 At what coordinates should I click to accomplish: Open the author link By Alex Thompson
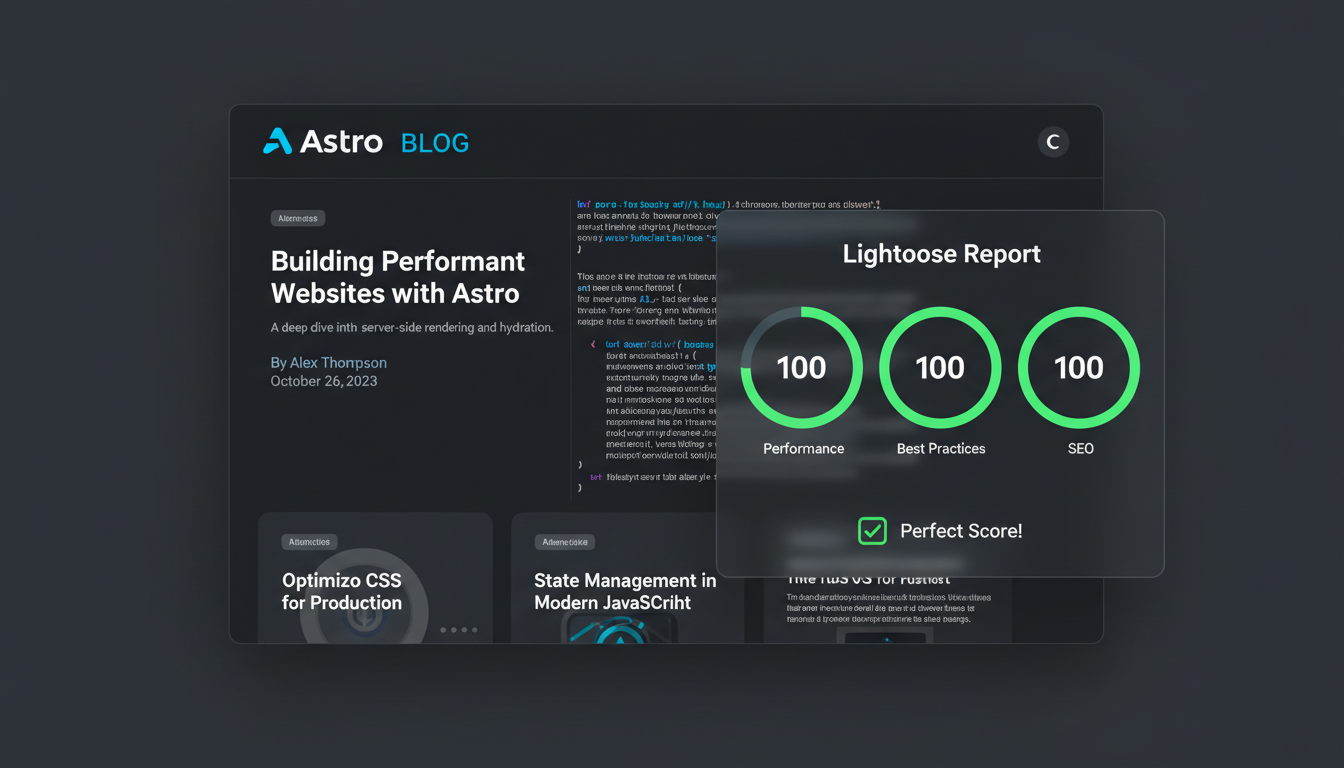pos(328,362)
